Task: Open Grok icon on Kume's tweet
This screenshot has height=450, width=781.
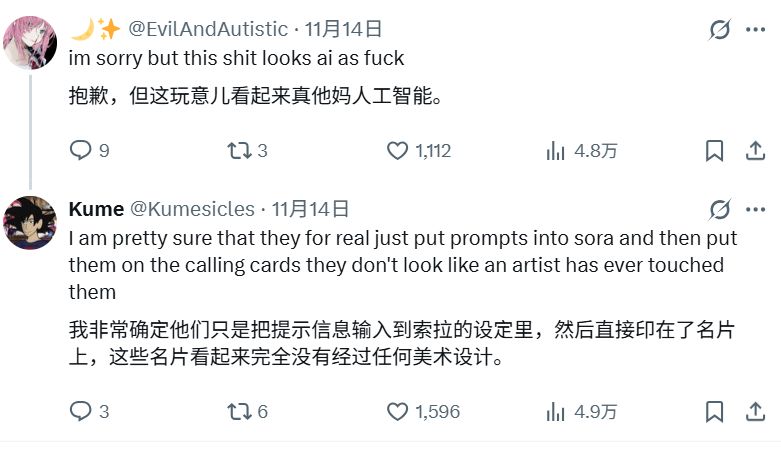Action: [720, 209]
